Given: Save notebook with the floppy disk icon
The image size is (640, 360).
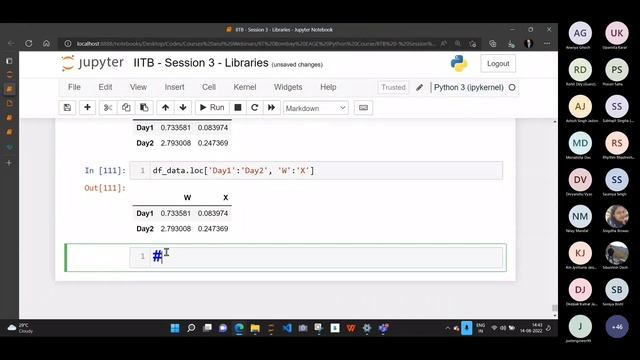Looking at the screenshot, I should point(67,108).
